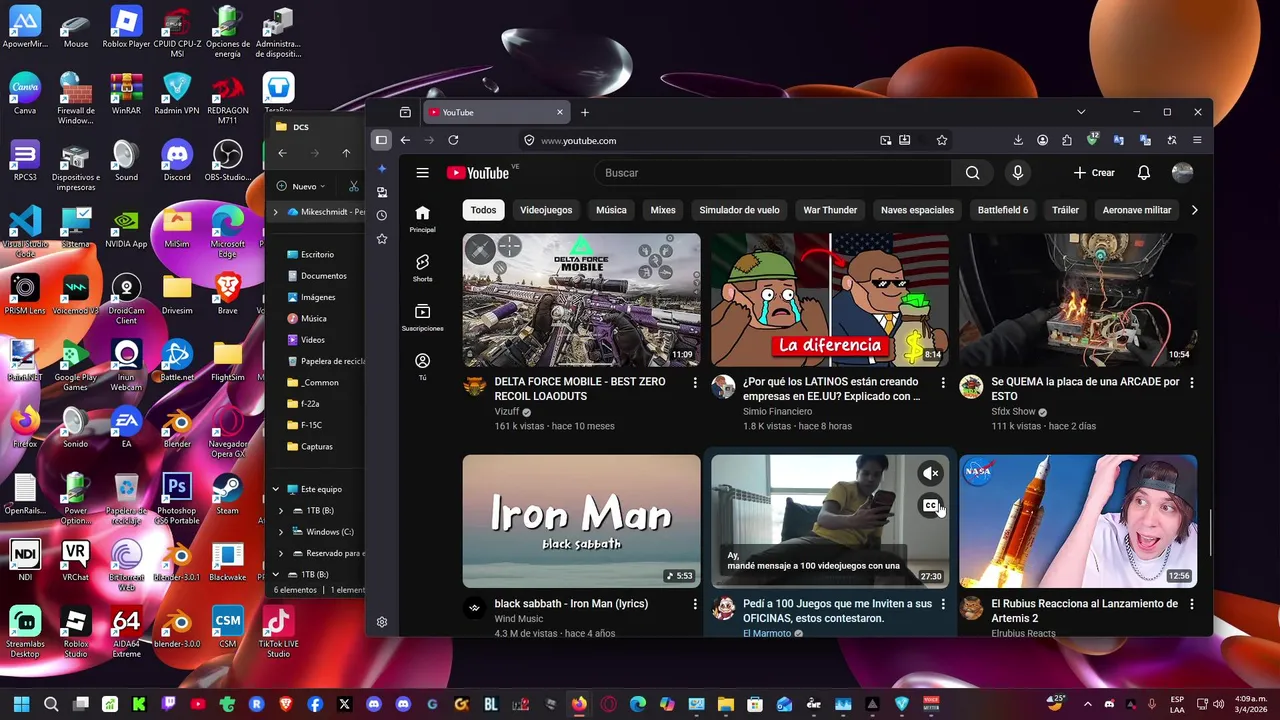Open options for black sabbath Iron Man video

tap(695, 604)
